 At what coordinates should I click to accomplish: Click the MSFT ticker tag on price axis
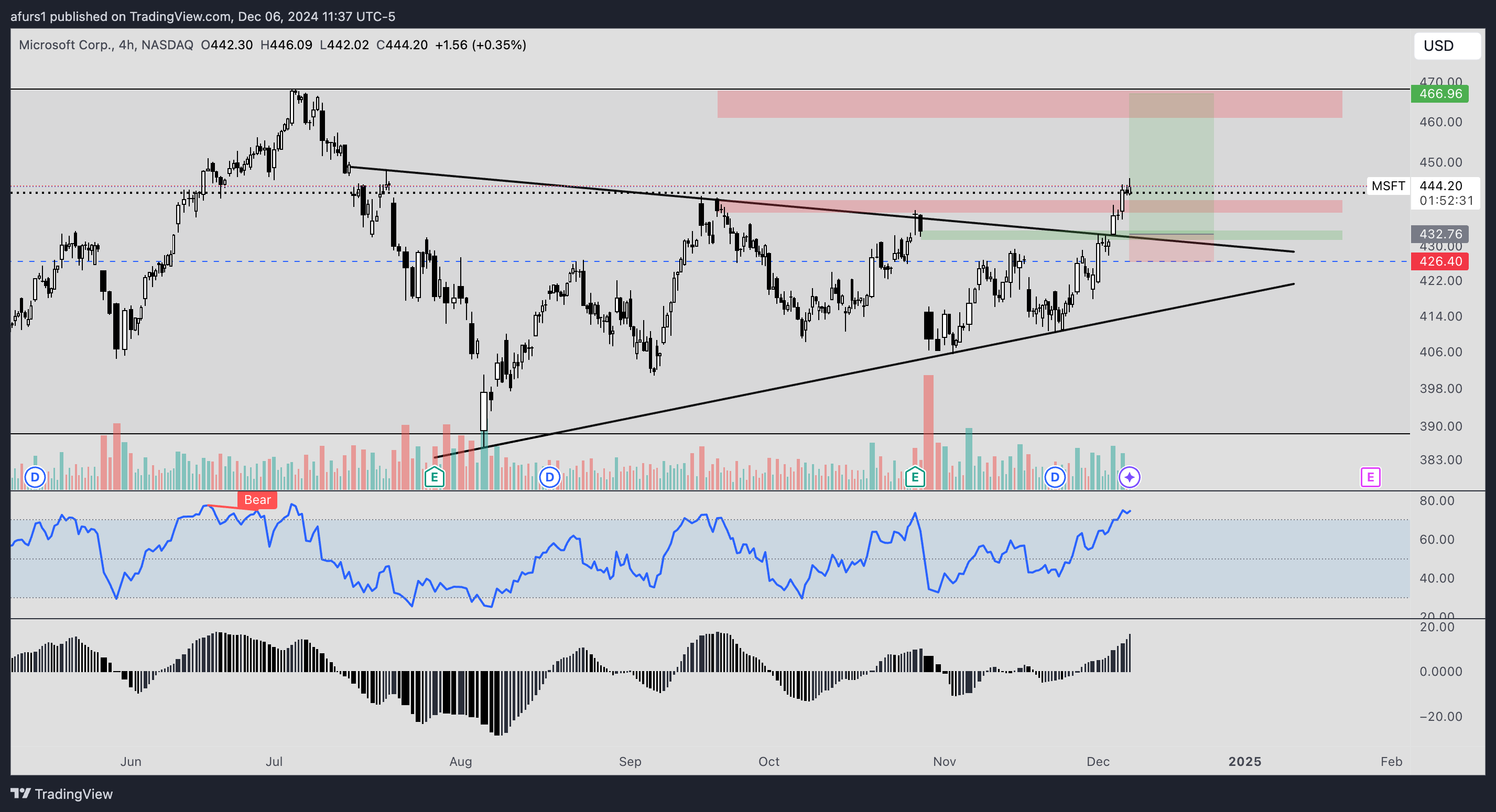1388,186
